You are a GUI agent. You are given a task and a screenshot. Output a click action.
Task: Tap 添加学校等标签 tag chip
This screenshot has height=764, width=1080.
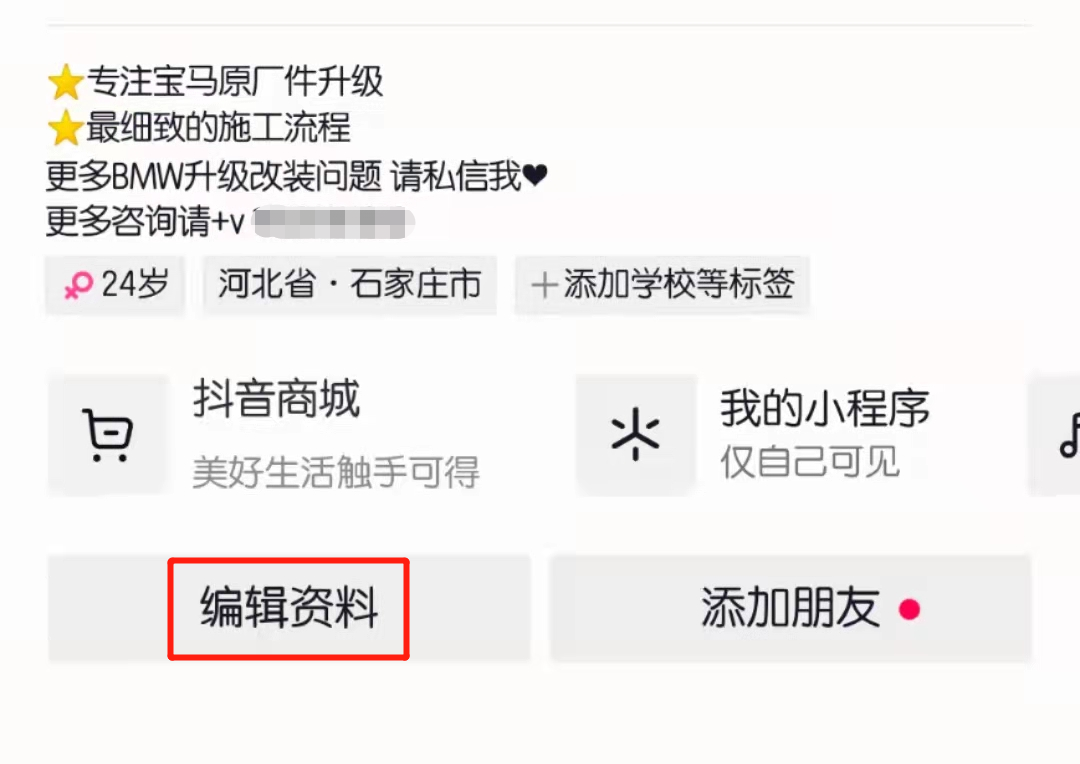pos(662,285)
